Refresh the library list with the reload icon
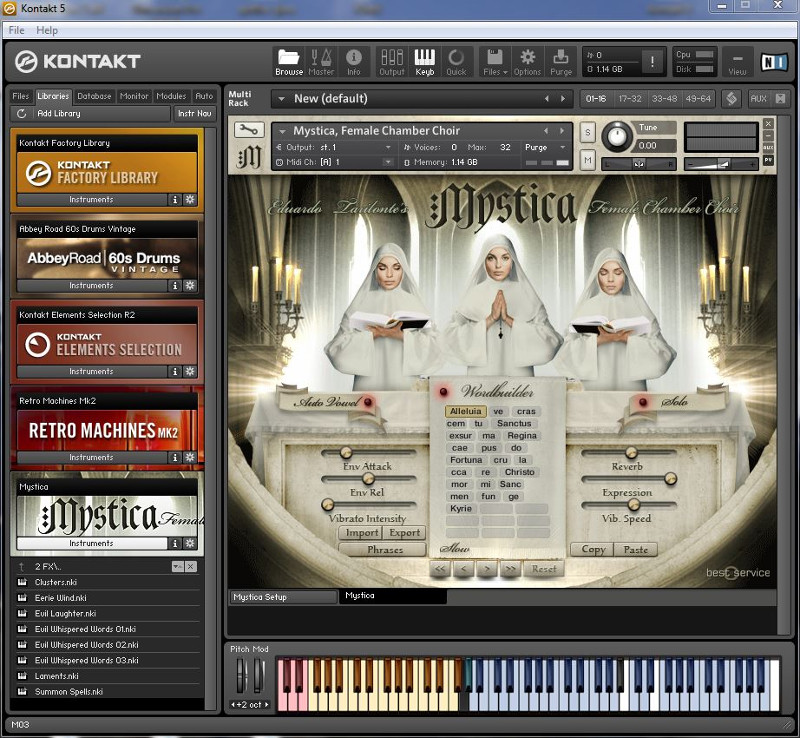Viewport: 800px width, 738px height. pyautogui.click(x=21, y=113)
